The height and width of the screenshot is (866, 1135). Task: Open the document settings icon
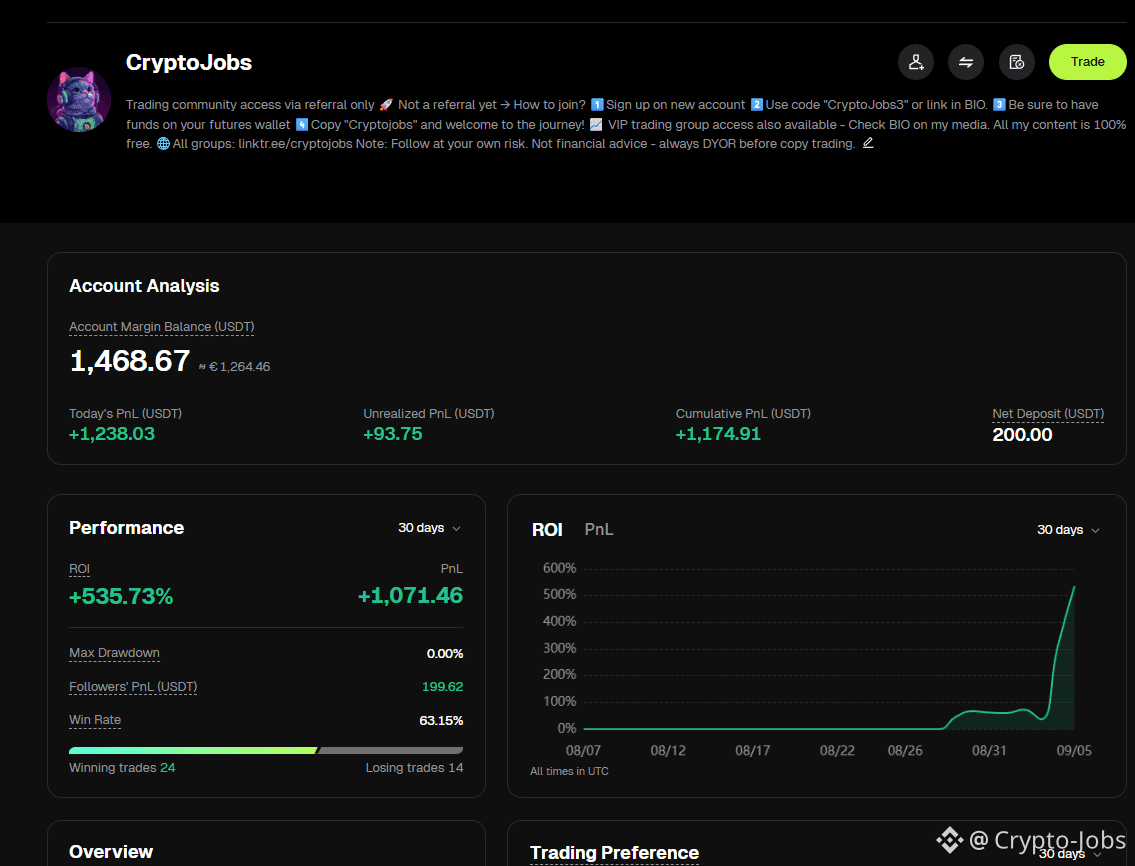point(1016,62)
